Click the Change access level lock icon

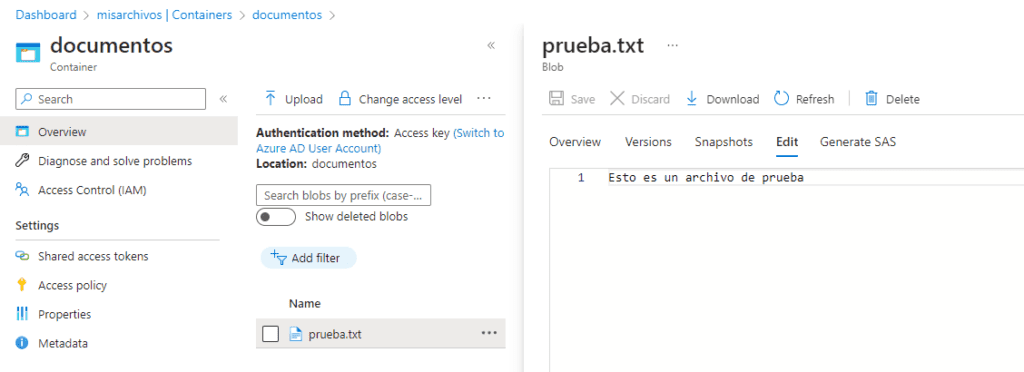coord(344,99)
